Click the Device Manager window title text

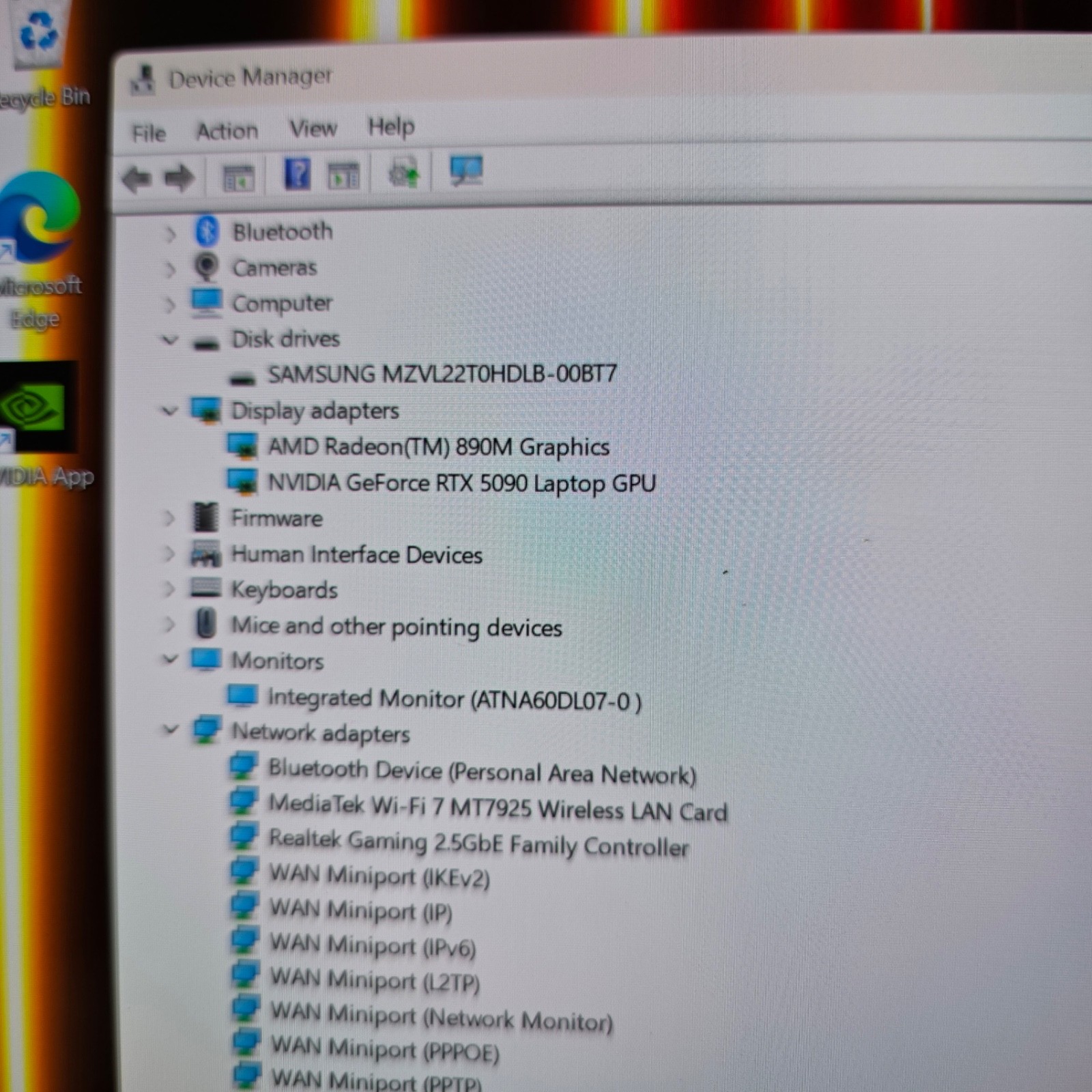coord(250,77)
